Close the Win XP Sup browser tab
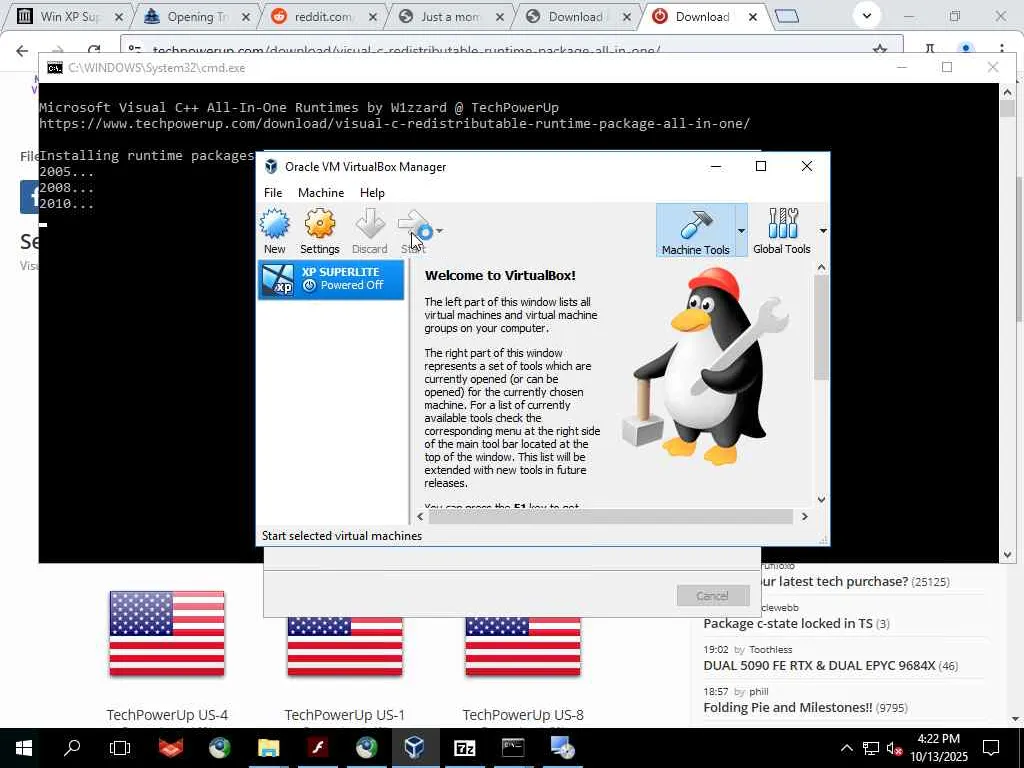 [x=119, y=17]
